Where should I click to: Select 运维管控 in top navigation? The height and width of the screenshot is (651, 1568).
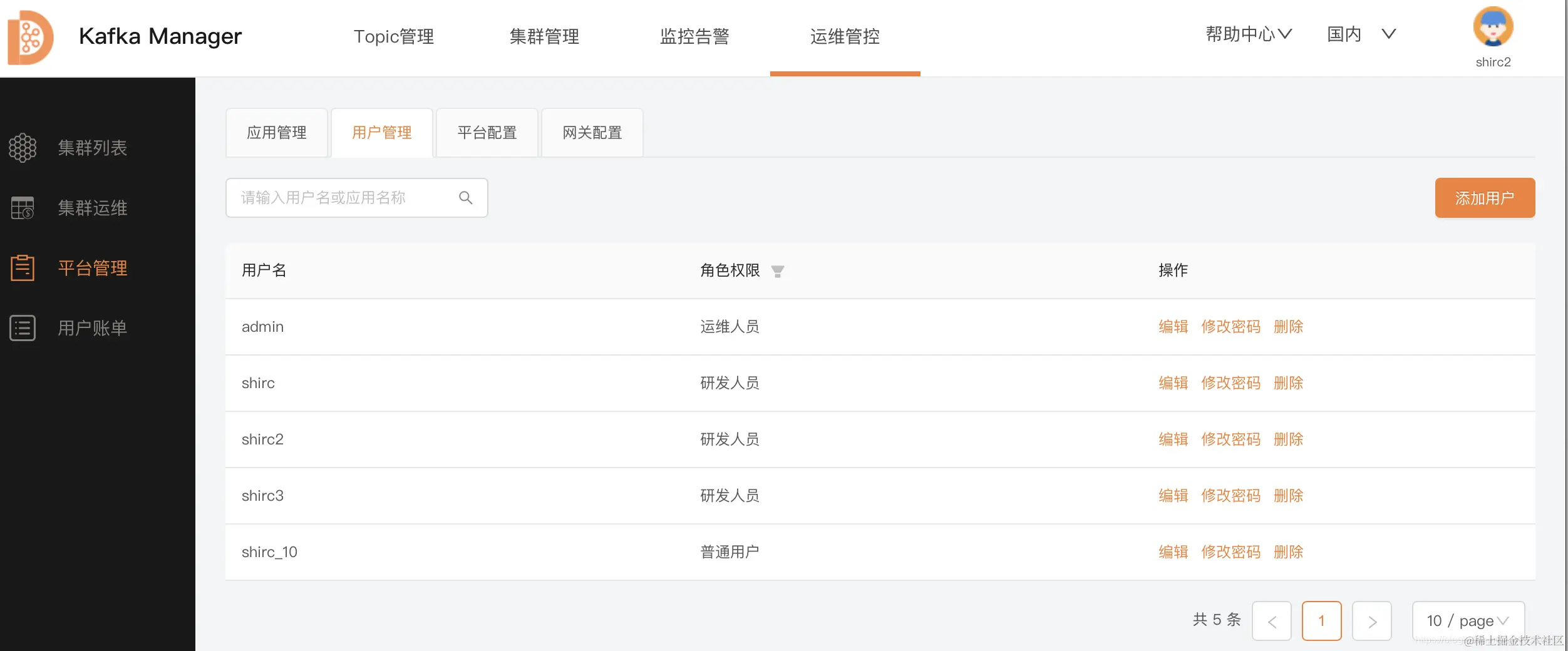tap(845, 36)
